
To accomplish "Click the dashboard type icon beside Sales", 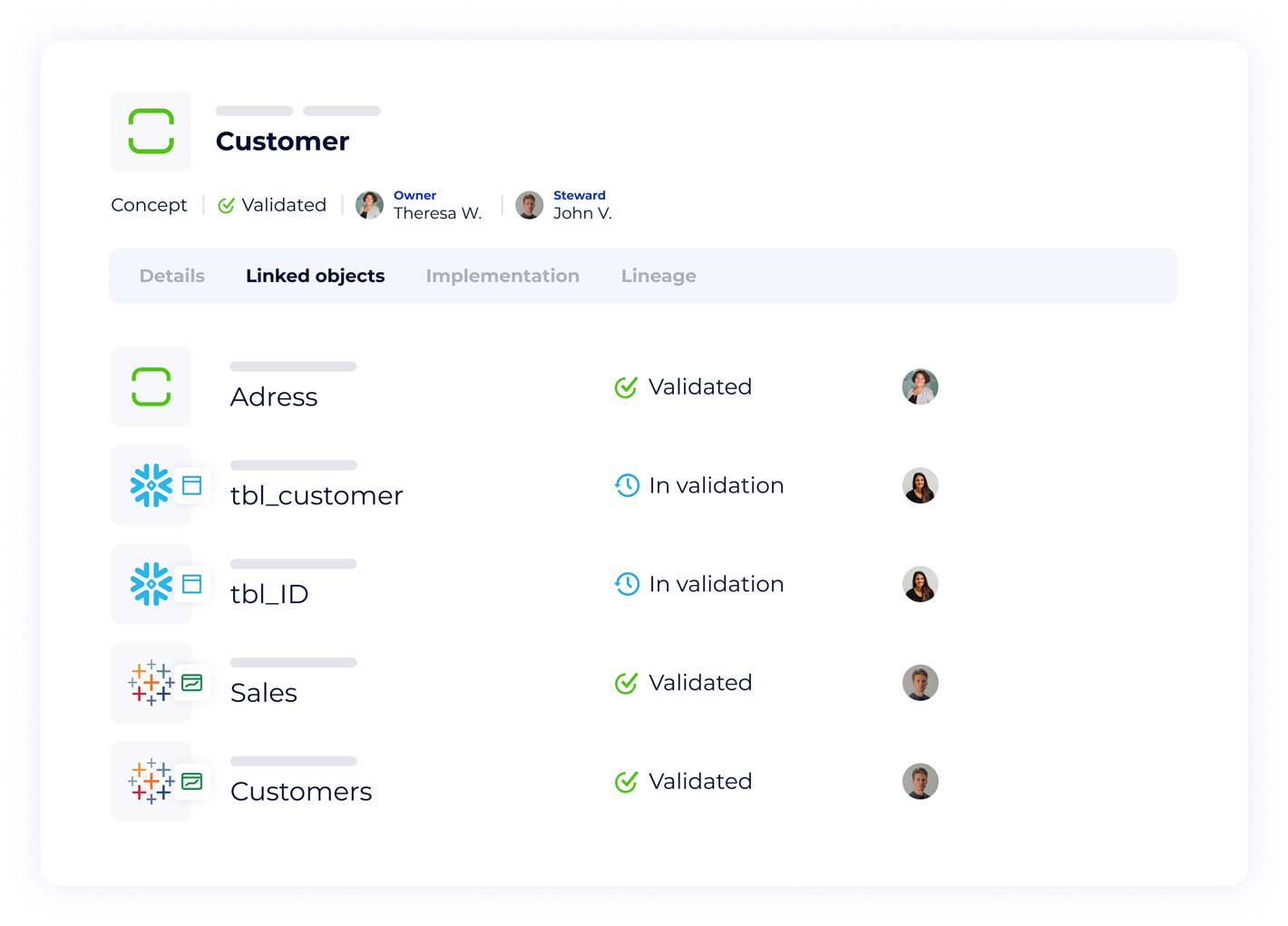I will click(192, 683).
